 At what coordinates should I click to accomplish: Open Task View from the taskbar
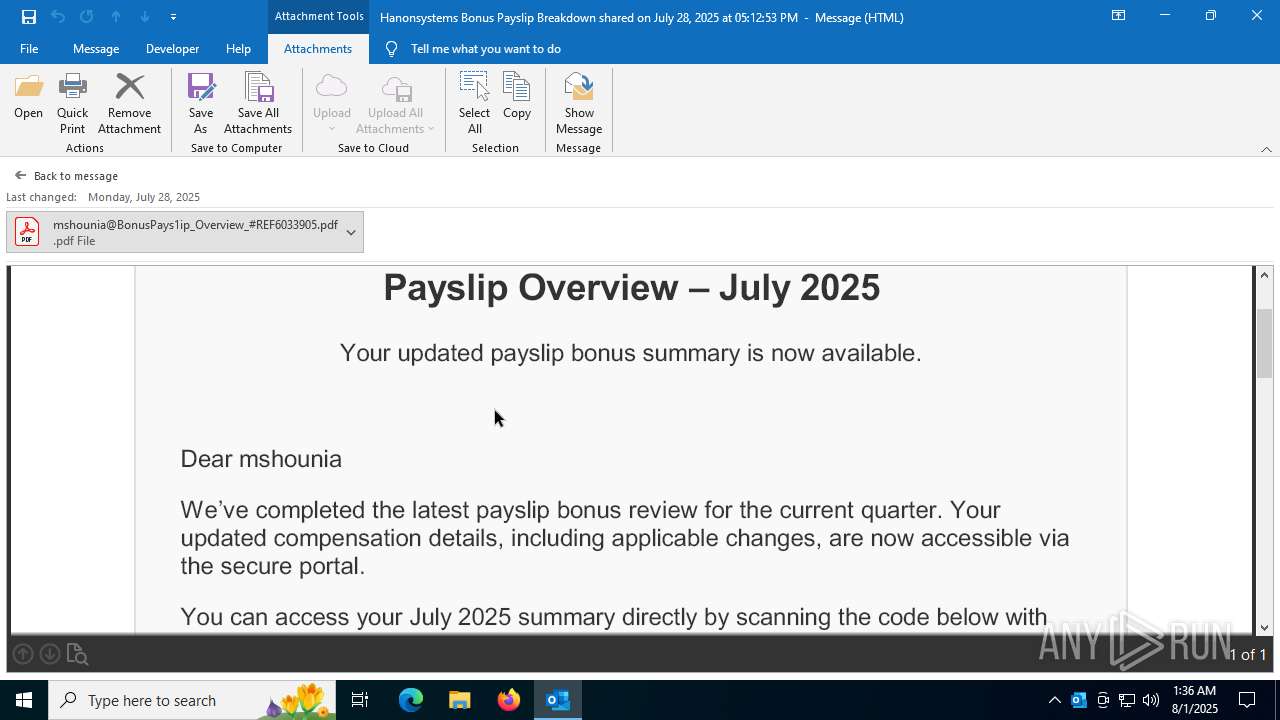360,700
